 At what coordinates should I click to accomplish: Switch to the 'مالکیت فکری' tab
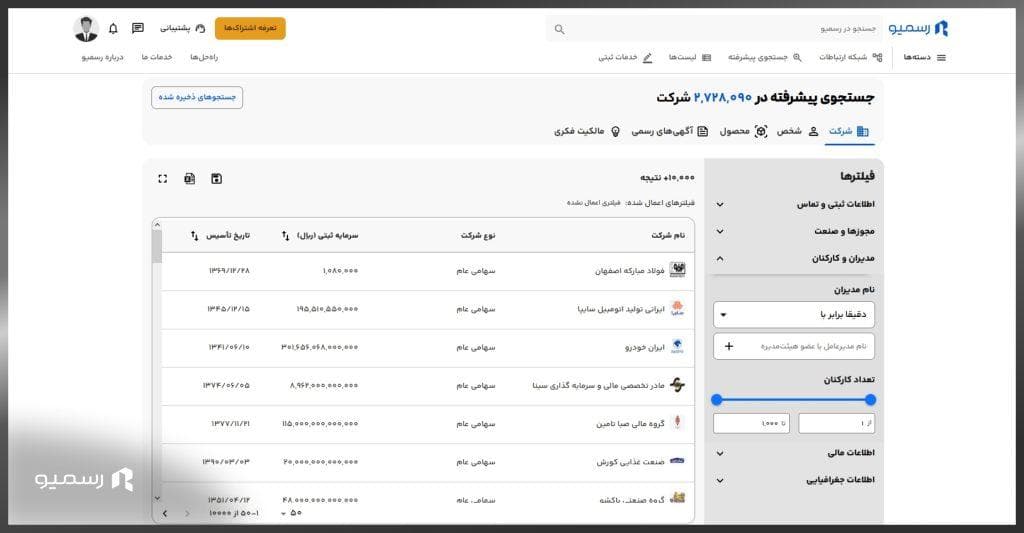click(x=587, y=131)
